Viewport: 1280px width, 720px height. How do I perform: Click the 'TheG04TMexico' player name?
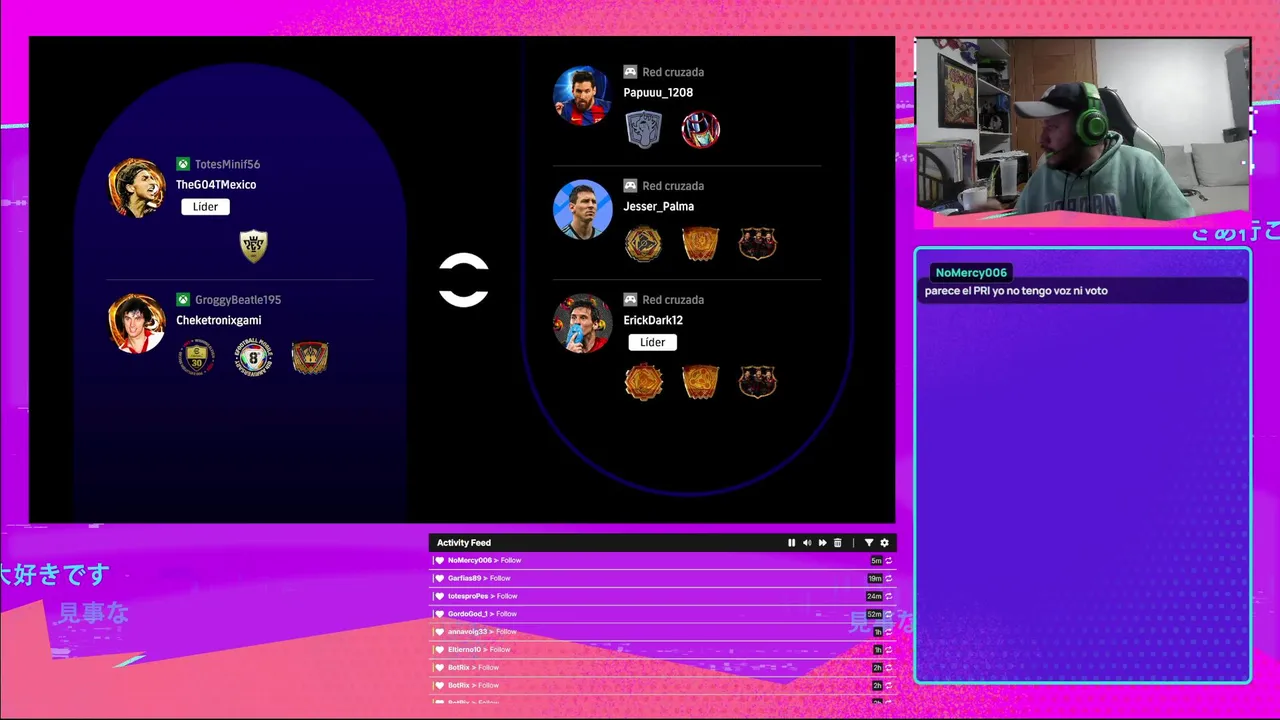(x=216, y=185)
